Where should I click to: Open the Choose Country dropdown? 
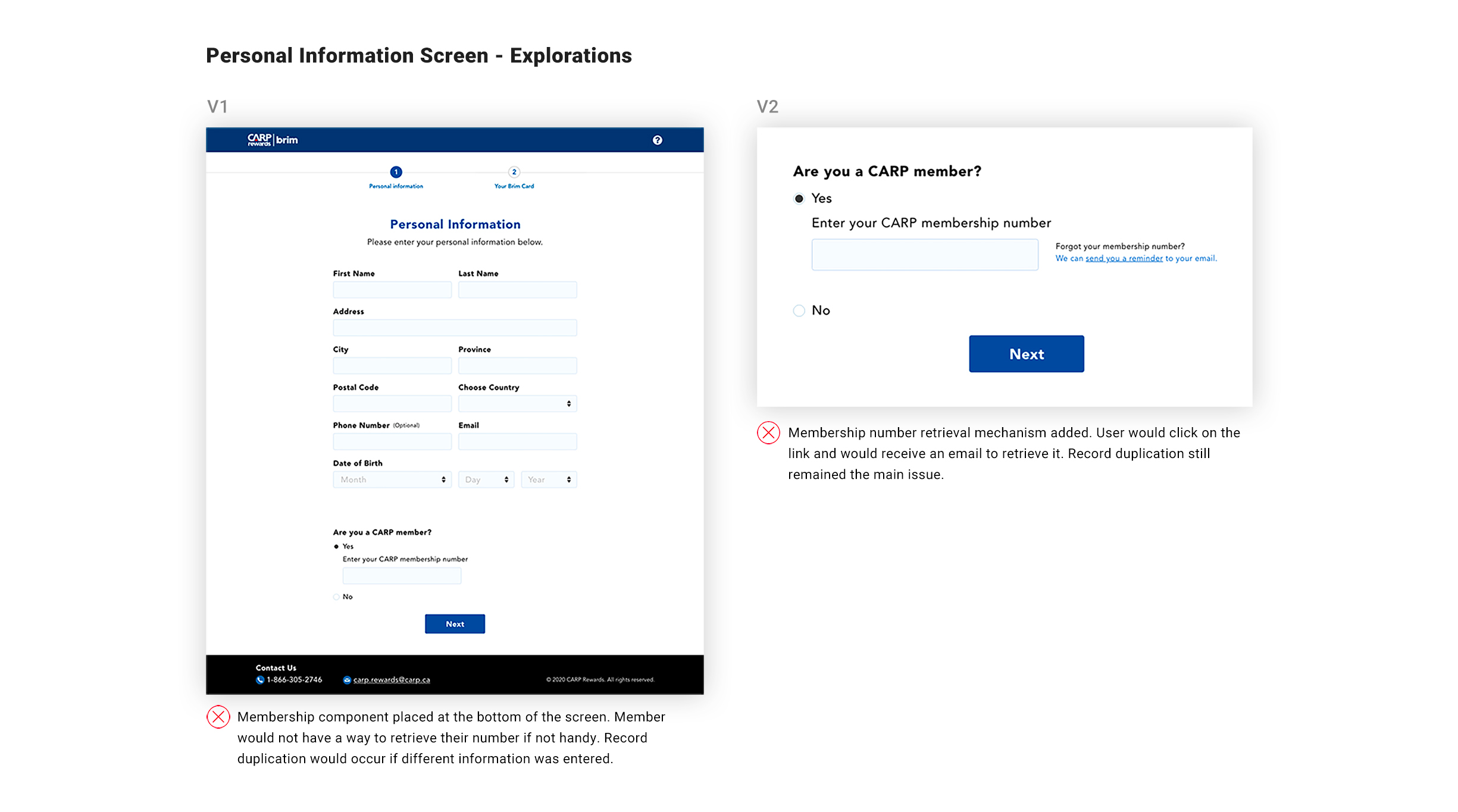coord(517,404)
